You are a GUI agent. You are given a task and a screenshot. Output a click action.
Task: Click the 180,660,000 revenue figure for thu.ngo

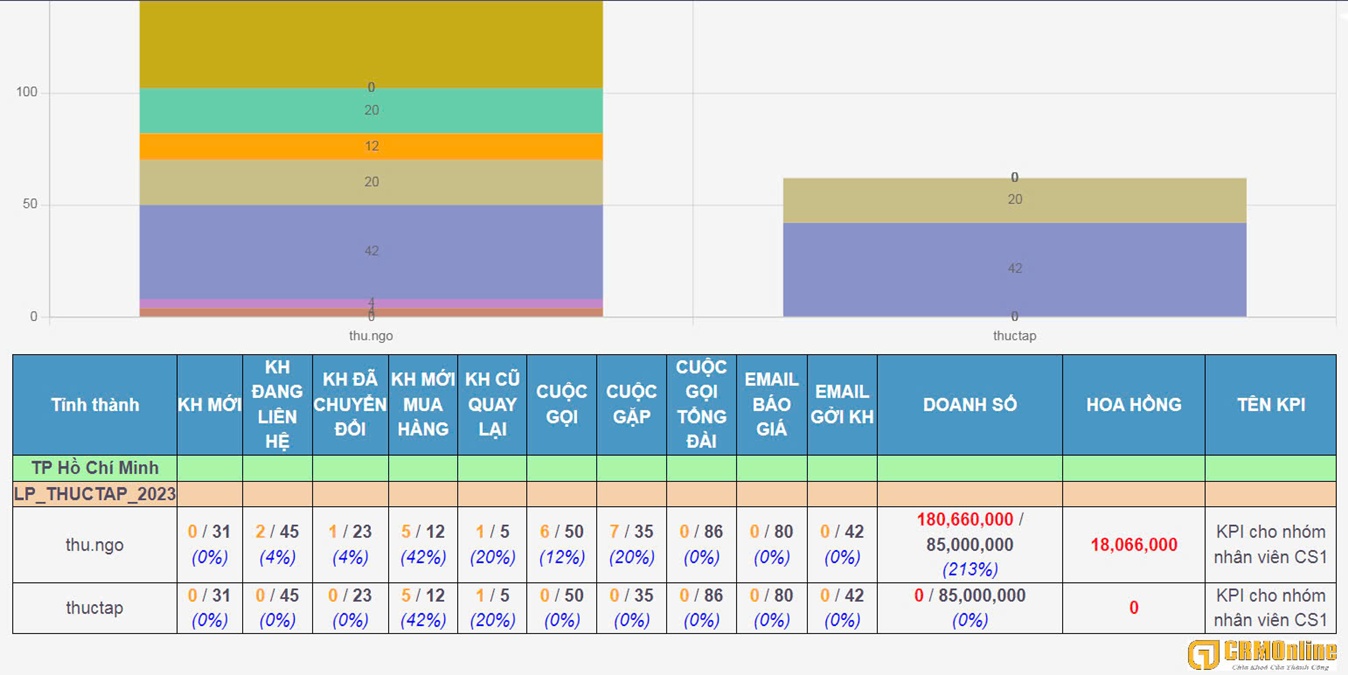coord(964,520)
